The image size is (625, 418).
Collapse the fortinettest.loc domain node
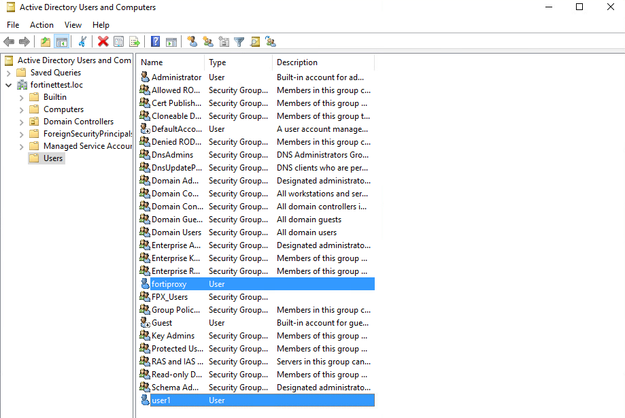coord(8,85)
